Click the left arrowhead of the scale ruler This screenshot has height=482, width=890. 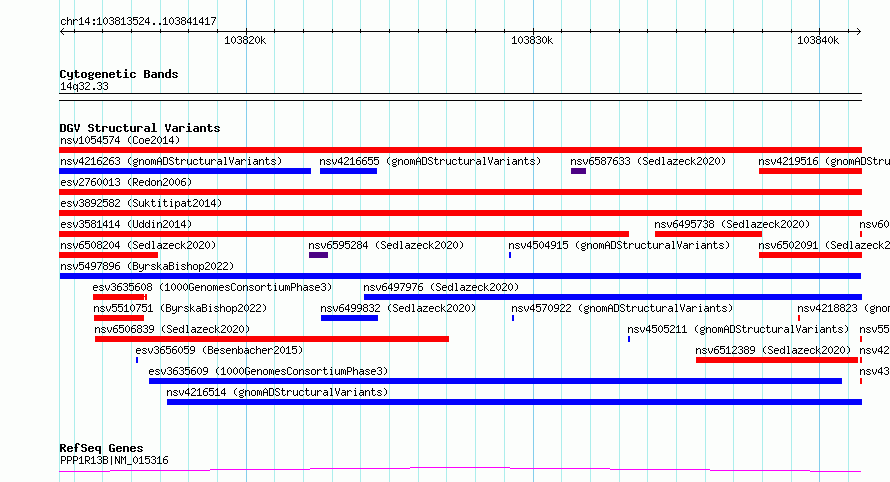click(x=62, y=32)
